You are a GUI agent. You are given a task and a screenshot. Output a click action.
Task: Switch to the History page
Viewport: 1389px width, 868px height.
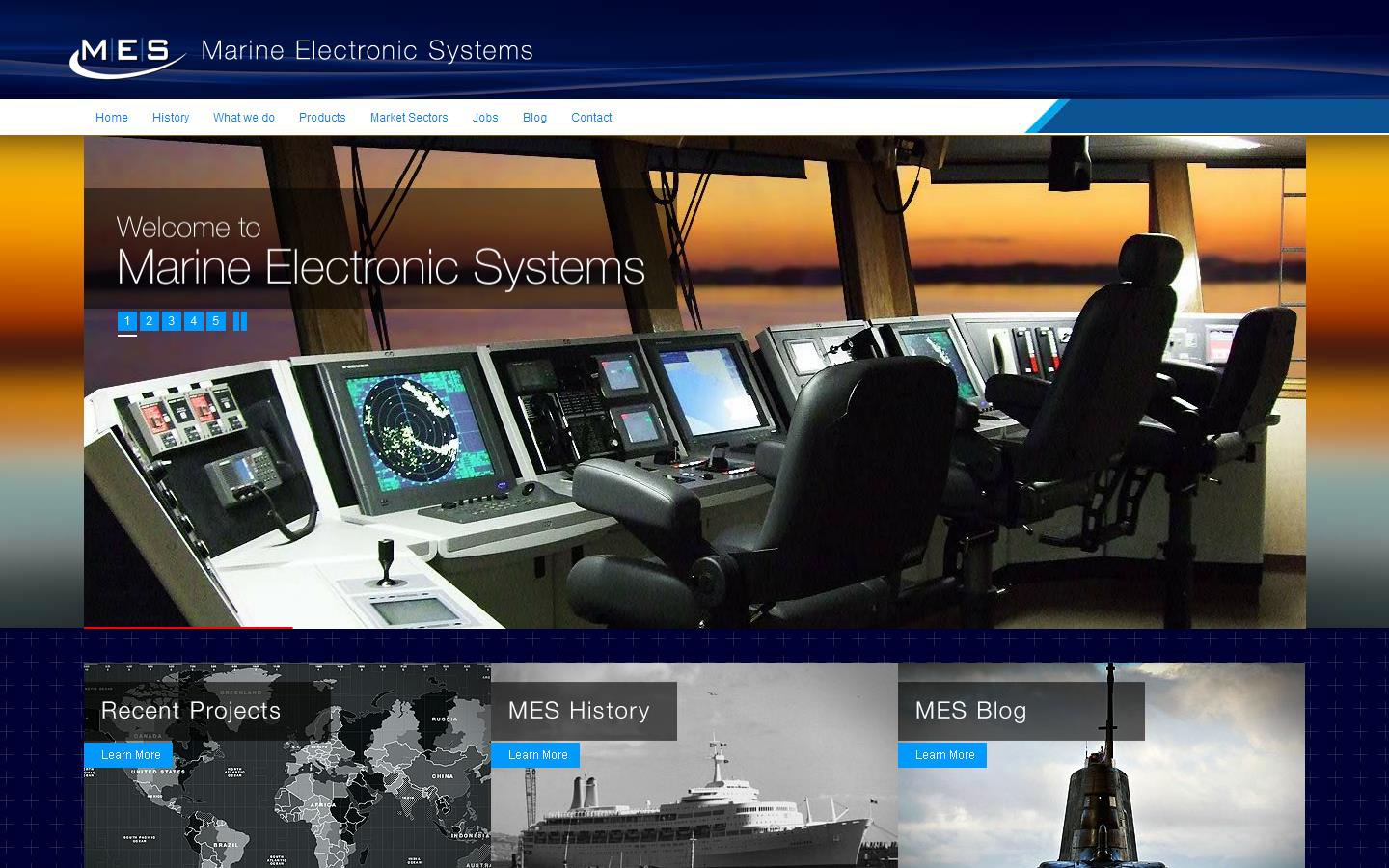point(170,117)
